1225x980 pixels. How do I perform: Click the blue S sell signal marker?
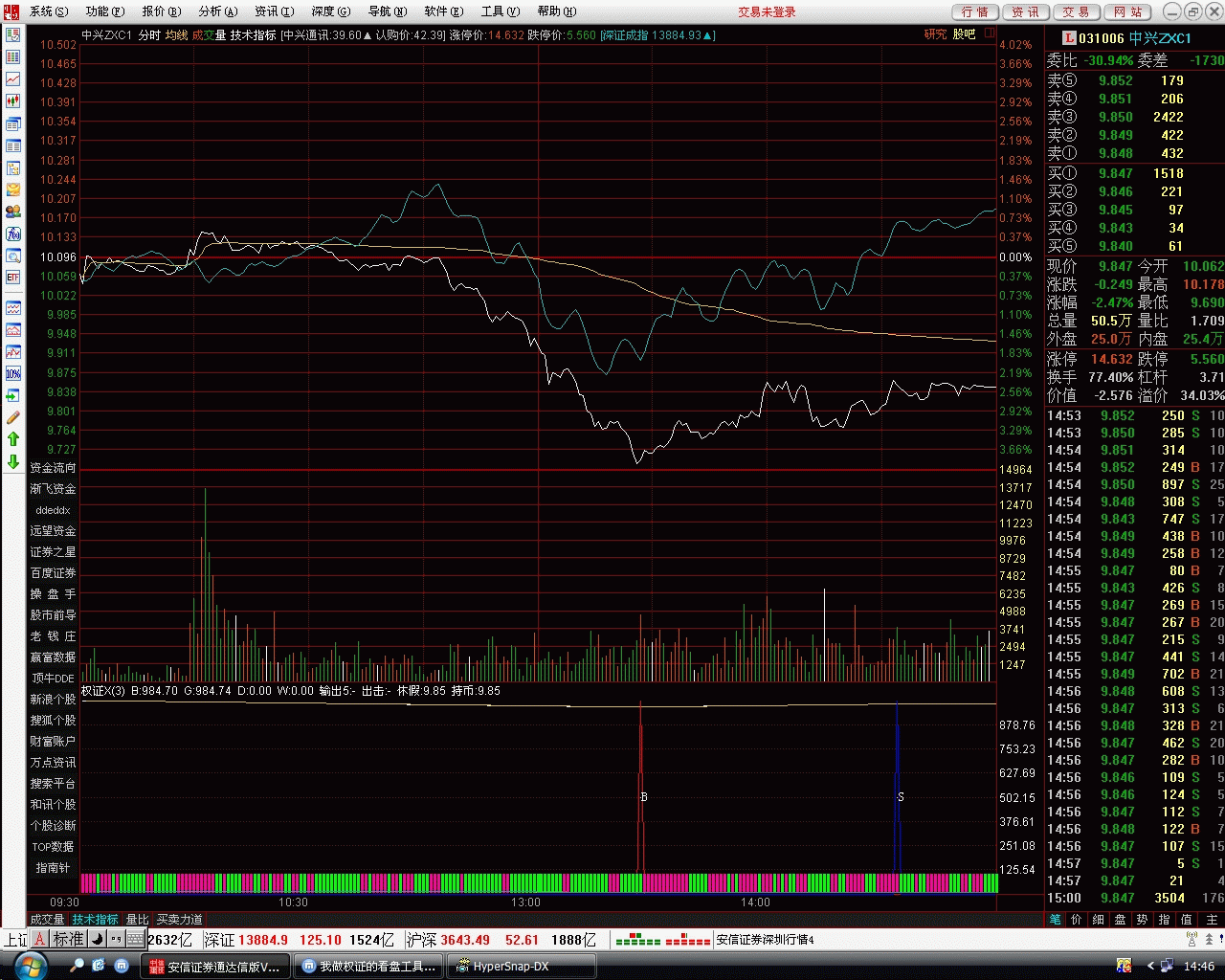point(901,797)
